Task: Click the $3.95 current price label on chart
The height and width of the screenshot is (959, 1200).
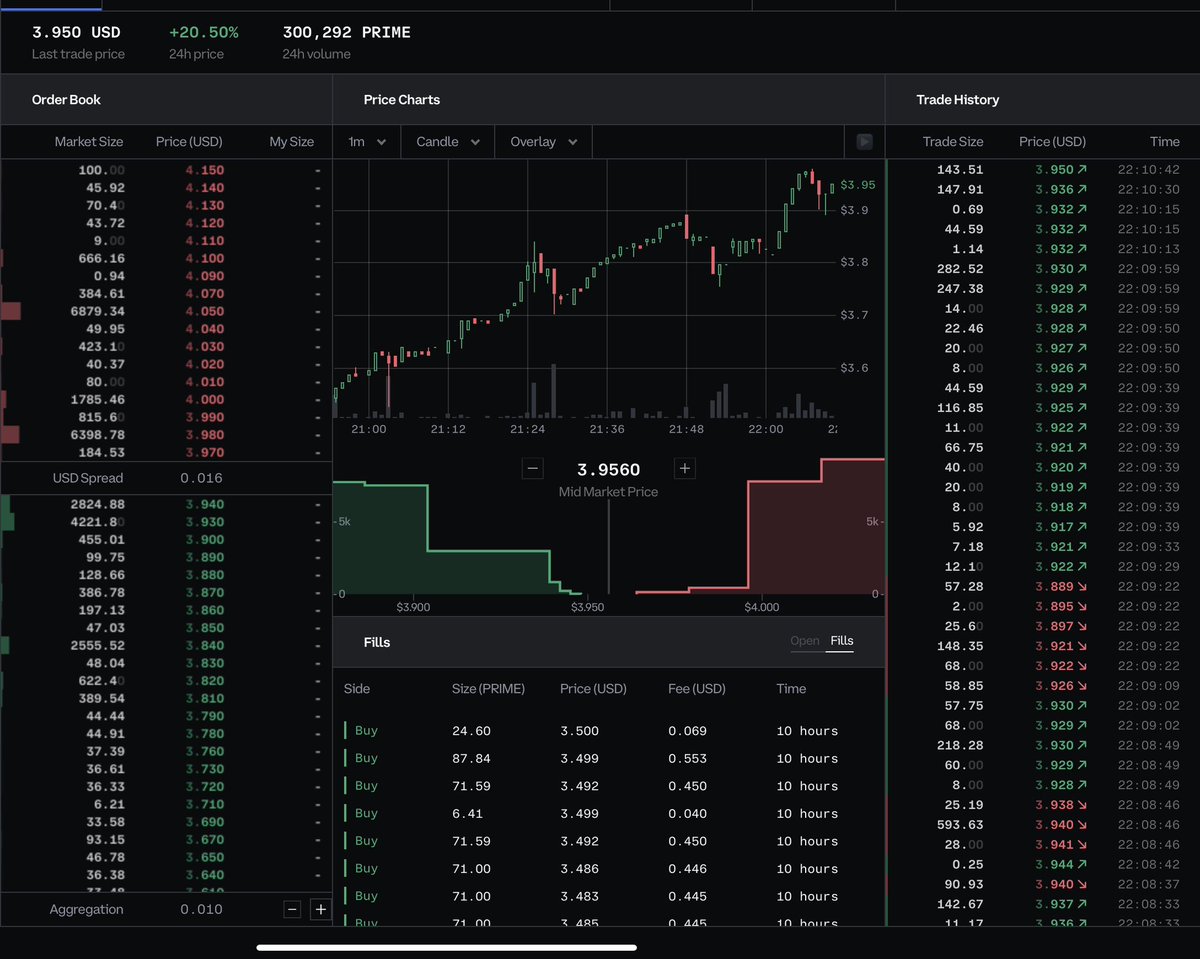Action: click(x=858, y=185)
